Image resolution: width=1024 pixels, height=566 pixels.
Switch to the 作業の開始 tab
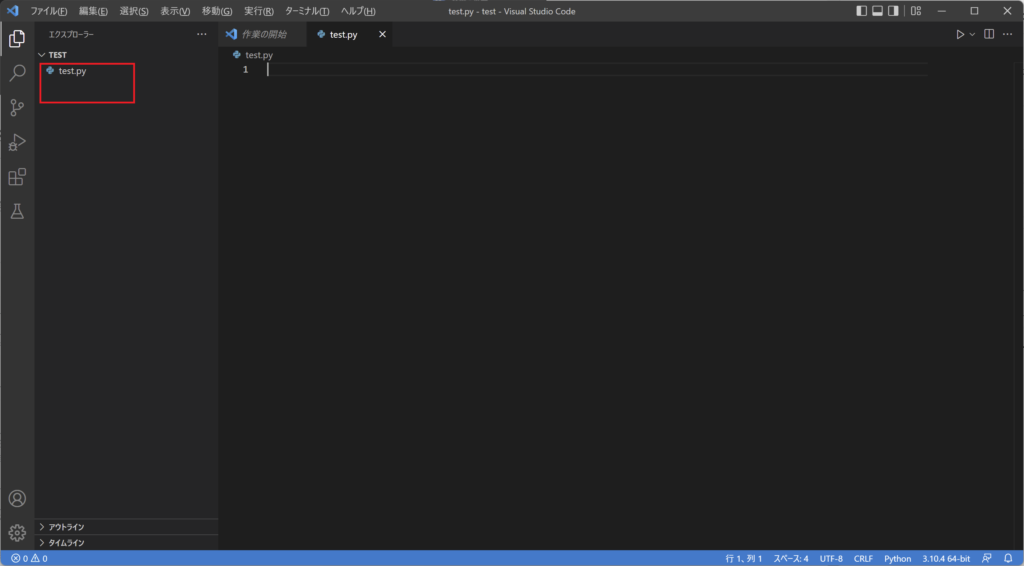(263, 35)
